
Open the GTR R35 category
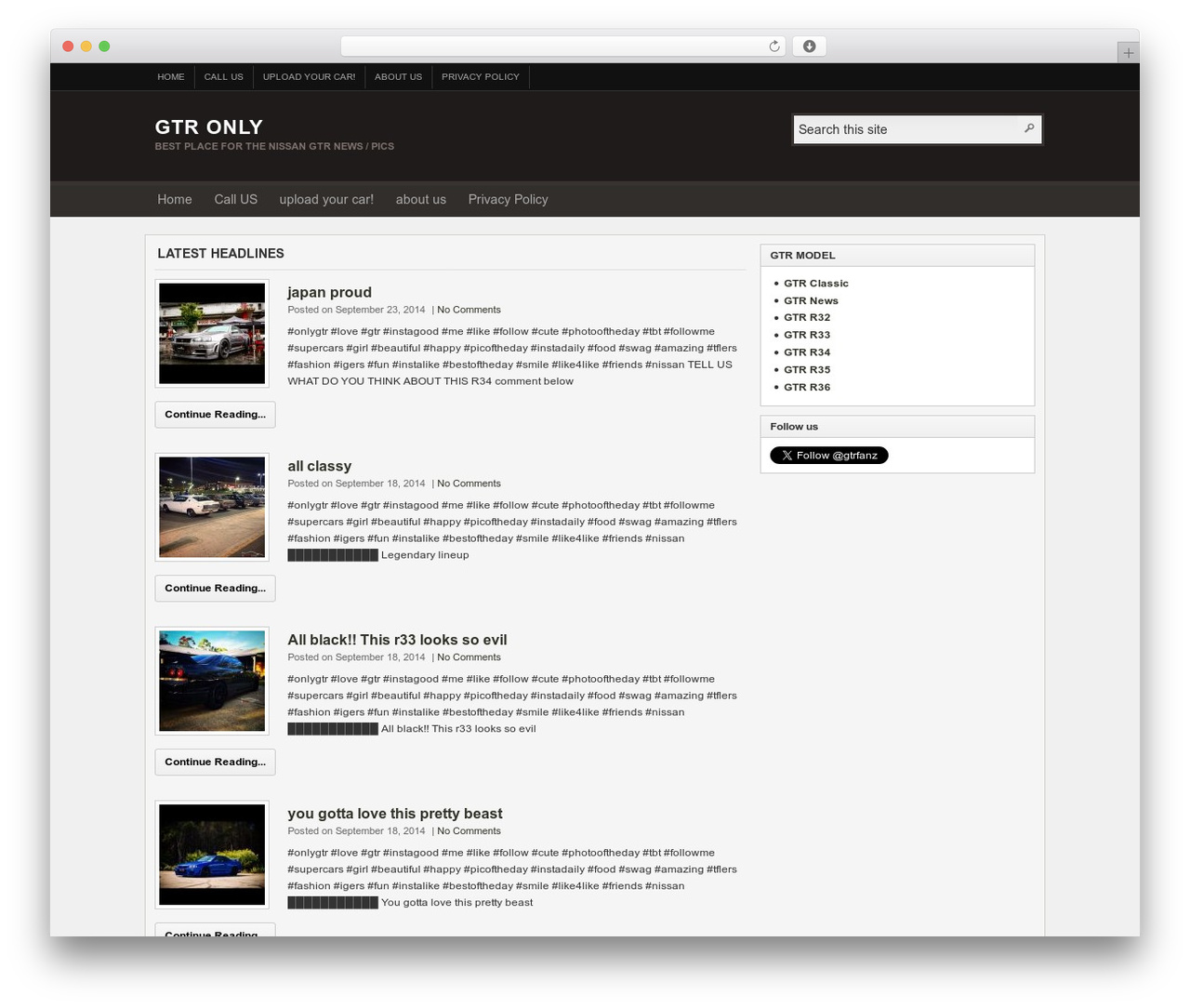click(x=807, y=370)
